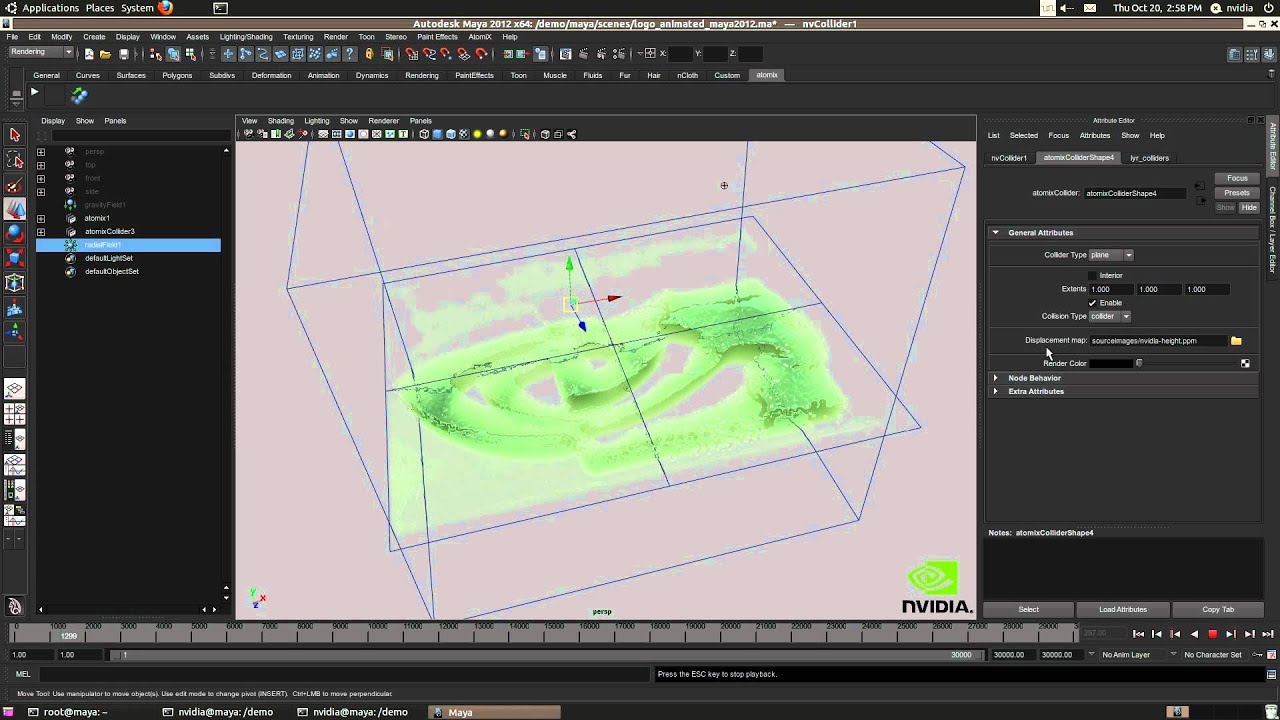The image size is (1280, 720).
Task: Click Displacement map path field
Action: 1157,341
